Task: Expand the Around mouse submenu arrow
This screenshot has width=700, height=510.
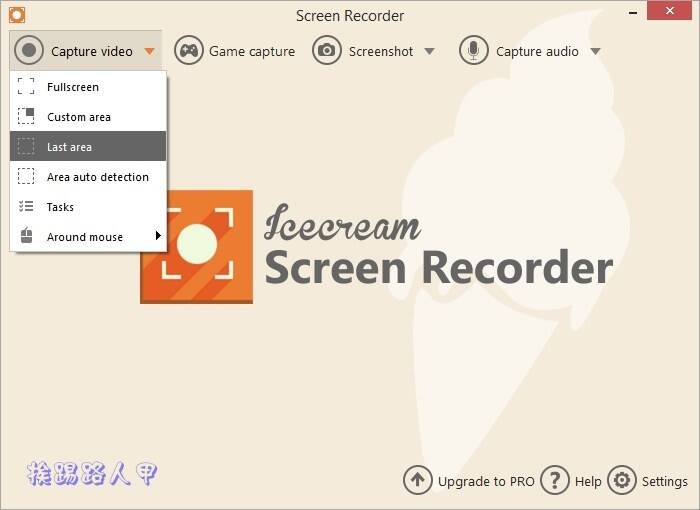Action: pos(158,235)
